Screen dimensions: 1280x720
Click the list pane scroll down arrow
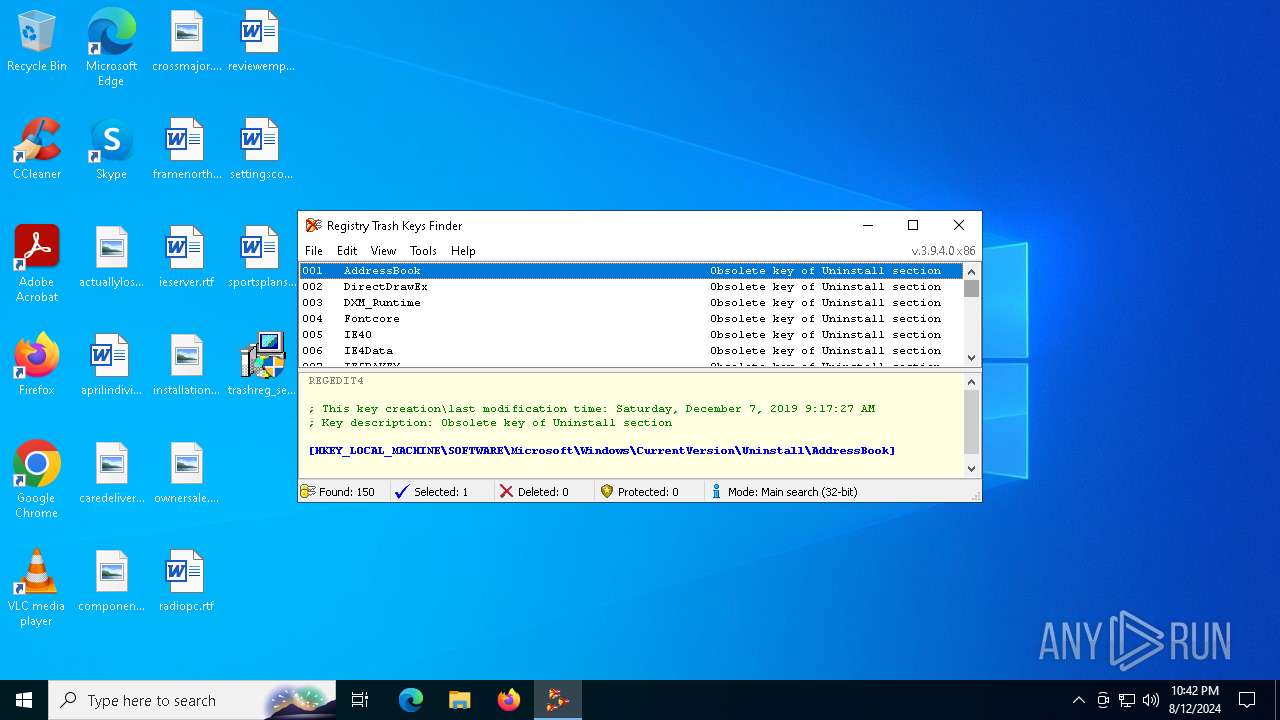(971, 358)
